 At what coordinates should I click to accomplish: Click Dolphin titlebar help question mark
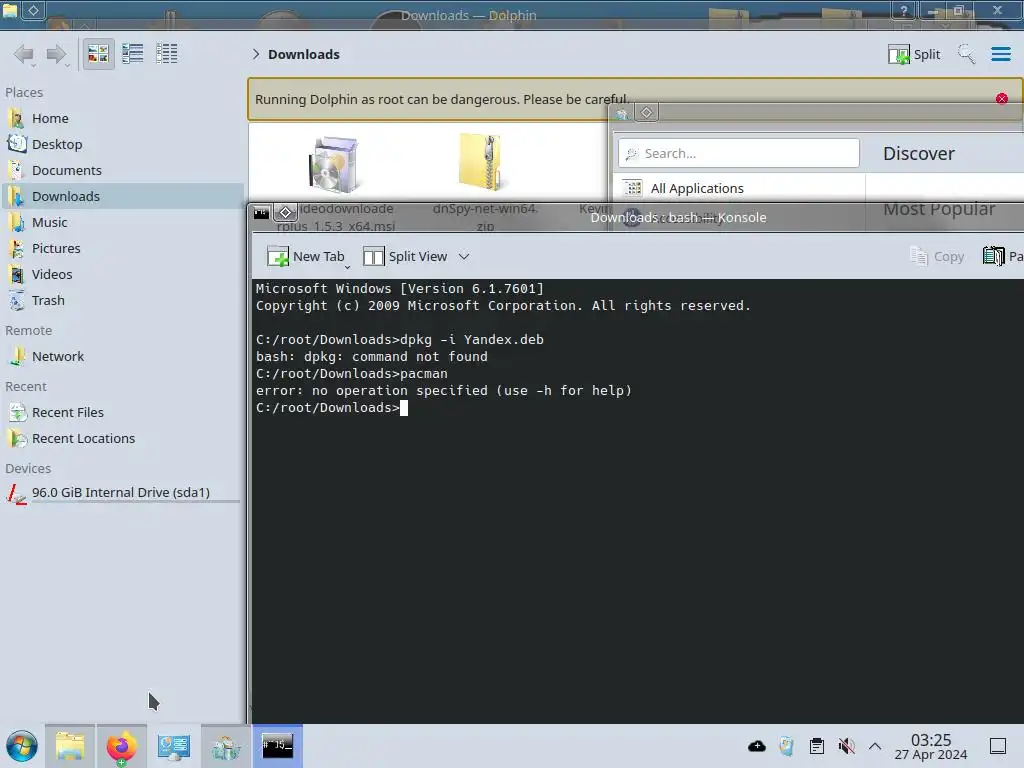(x=904, y=10)
